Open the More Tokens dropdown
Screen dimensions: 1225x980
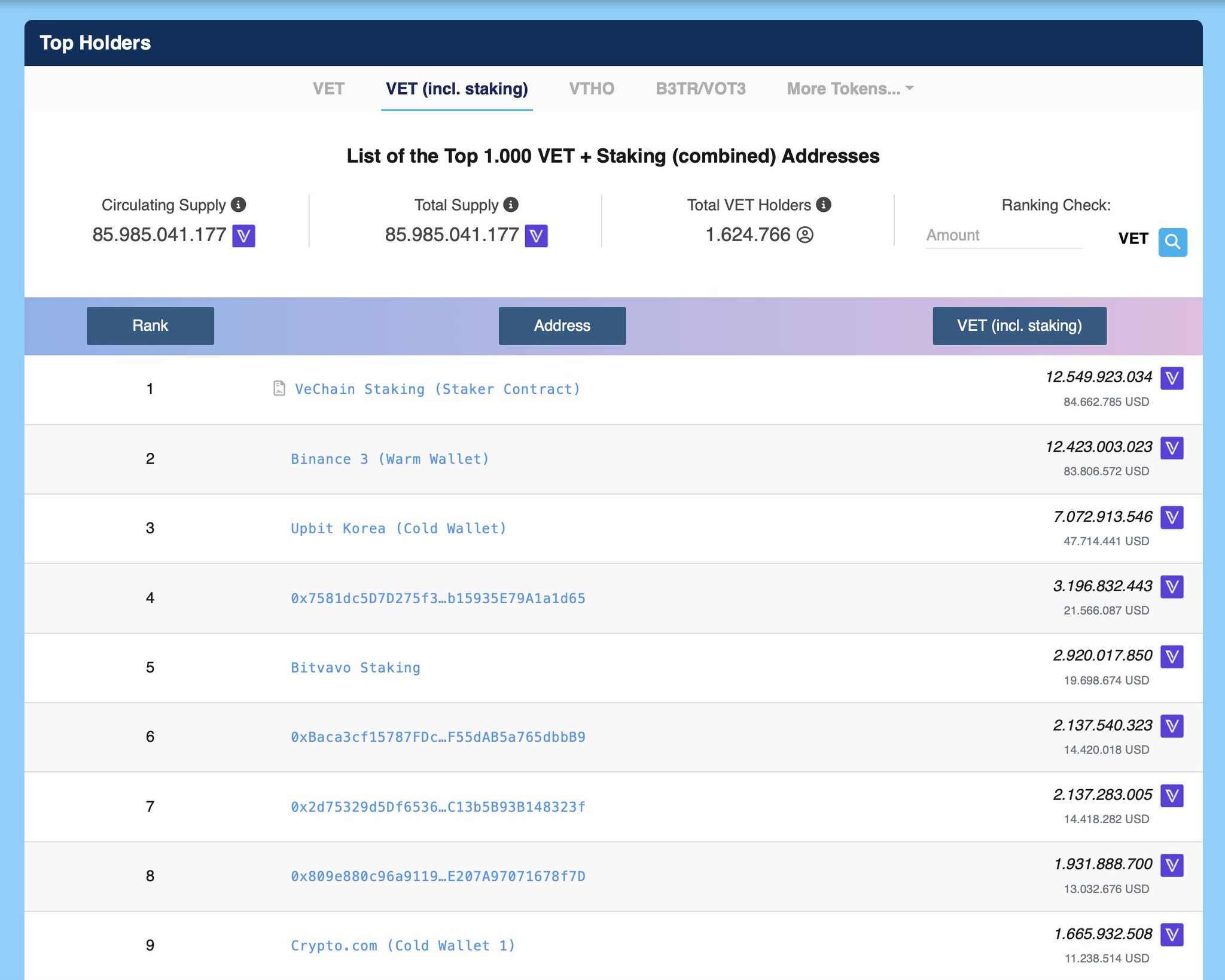[x=849, y=89]
